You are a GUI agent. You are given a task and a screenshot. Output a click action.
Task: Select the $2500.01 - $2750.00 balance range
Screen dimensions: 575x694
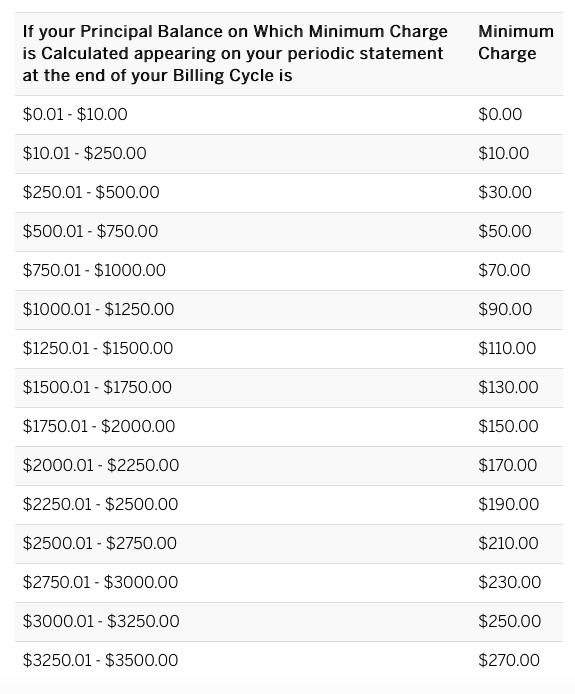(x=100, y=543)
